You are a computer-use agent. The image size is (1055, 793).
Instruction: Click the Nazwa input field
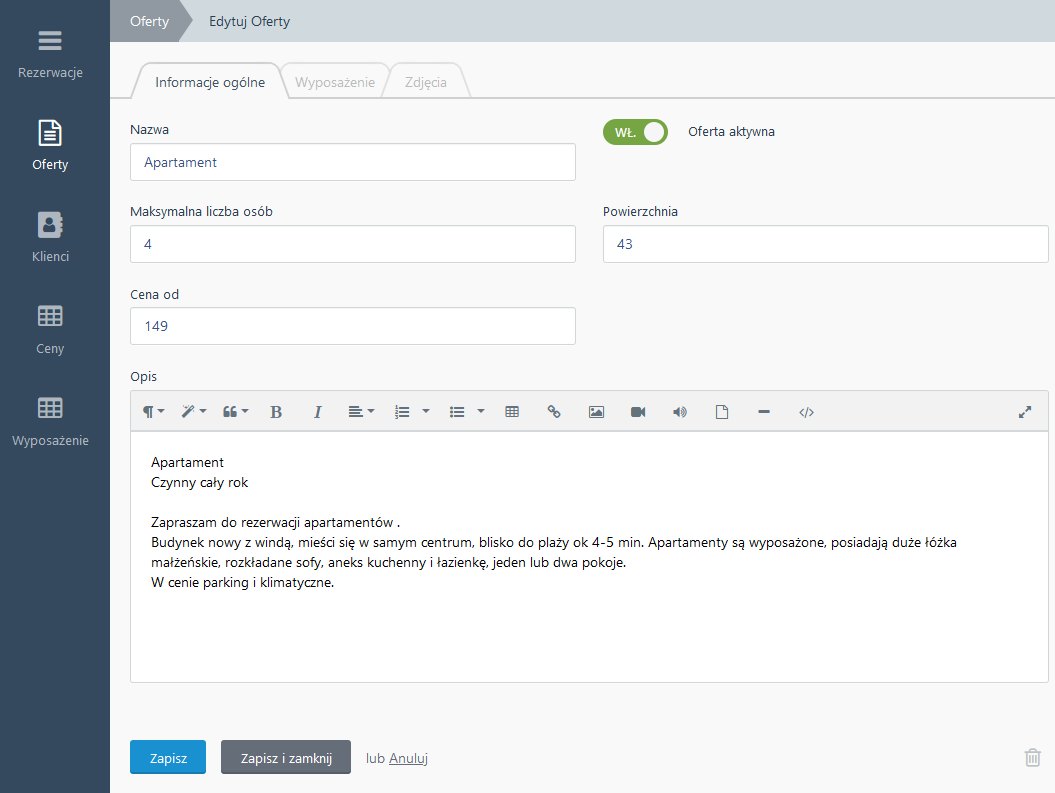point(353,162)
